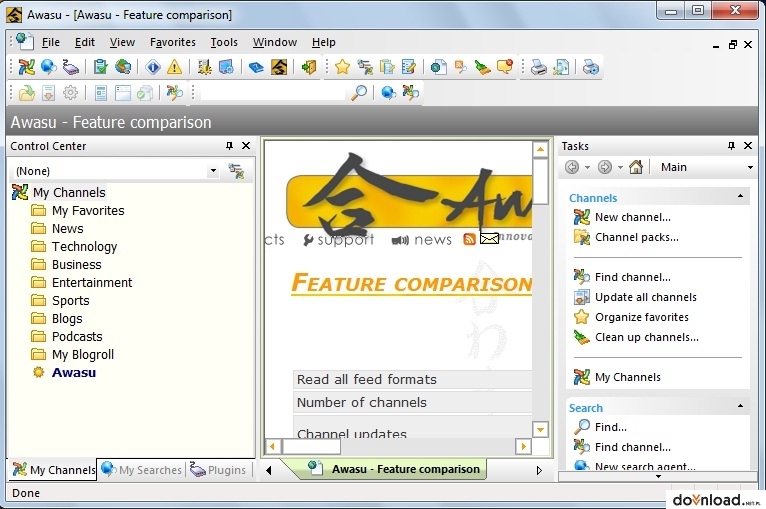Open Channel packs... in Tasks
This screenshot has width=766, height=509.
click(x=637, y=237)
